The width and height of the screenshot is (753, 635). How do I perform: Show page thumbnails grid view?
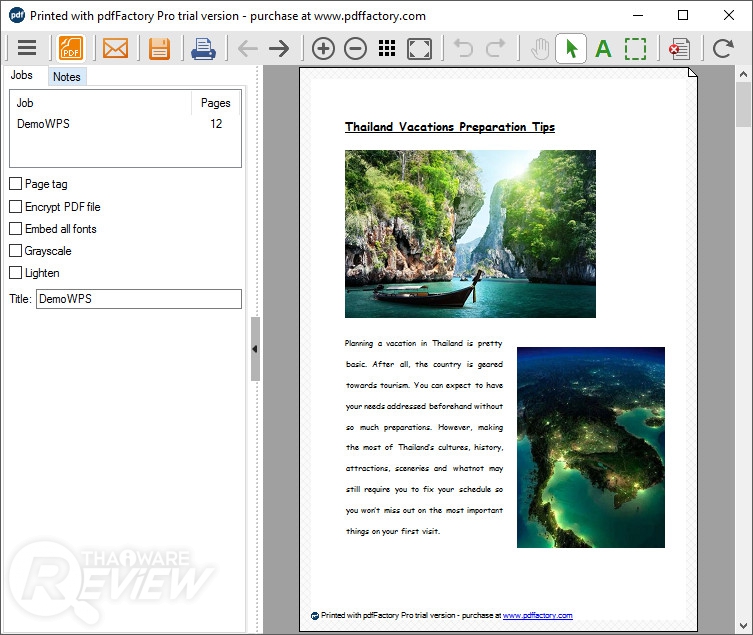point(388,48)
